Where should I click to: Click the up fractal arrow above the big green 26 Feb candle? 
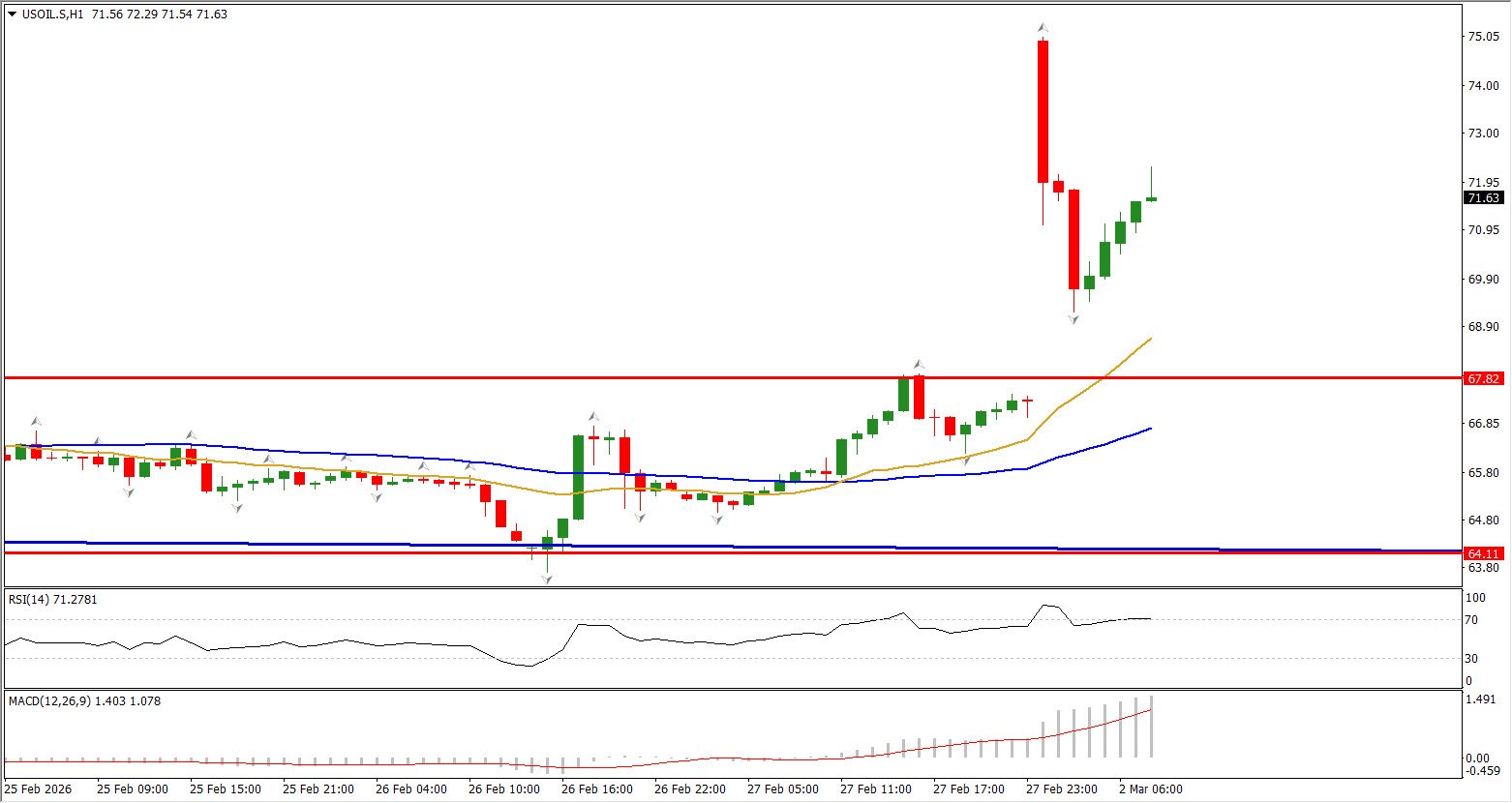tap(593, 416)
